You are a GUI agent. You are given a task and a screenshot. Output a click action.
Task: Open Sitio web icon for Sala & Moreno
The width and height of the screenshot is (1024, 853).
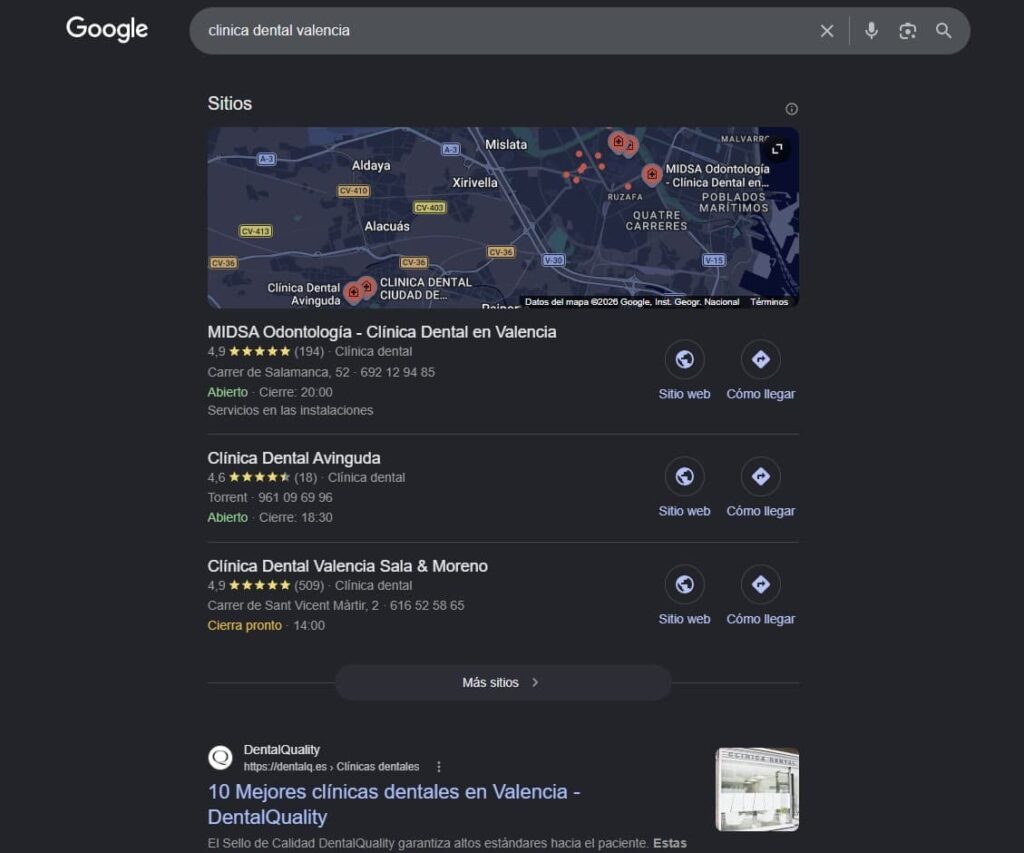tap(684, 584)
